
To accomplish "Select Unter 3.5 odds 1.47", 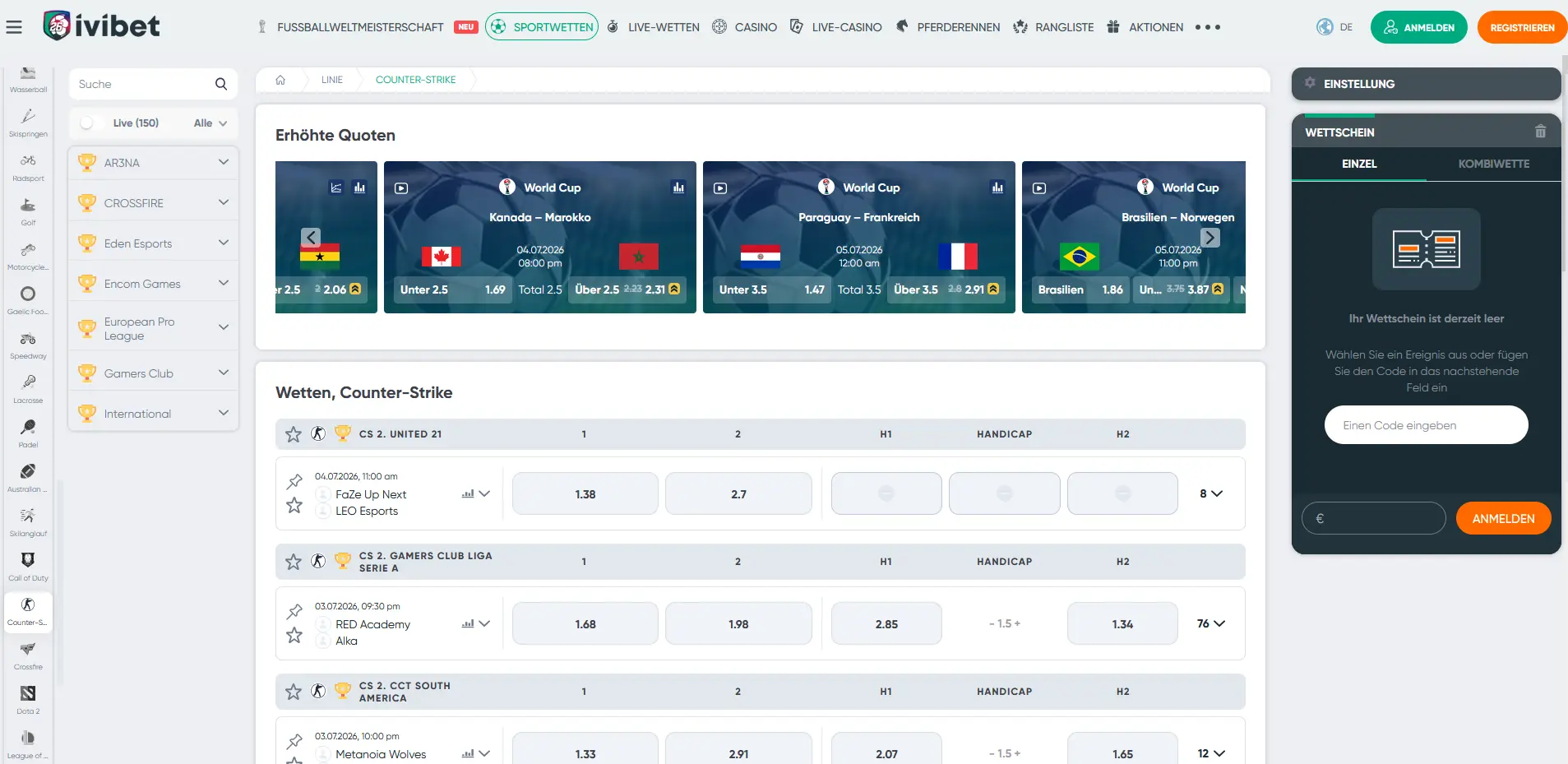I will (x=771, y=289).
